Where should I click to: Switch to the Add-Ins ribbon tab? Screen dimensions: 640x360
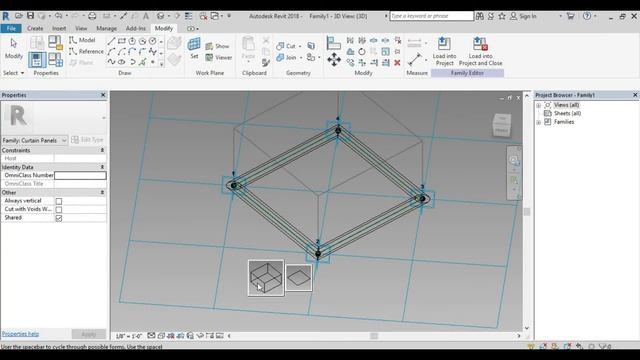136,29
